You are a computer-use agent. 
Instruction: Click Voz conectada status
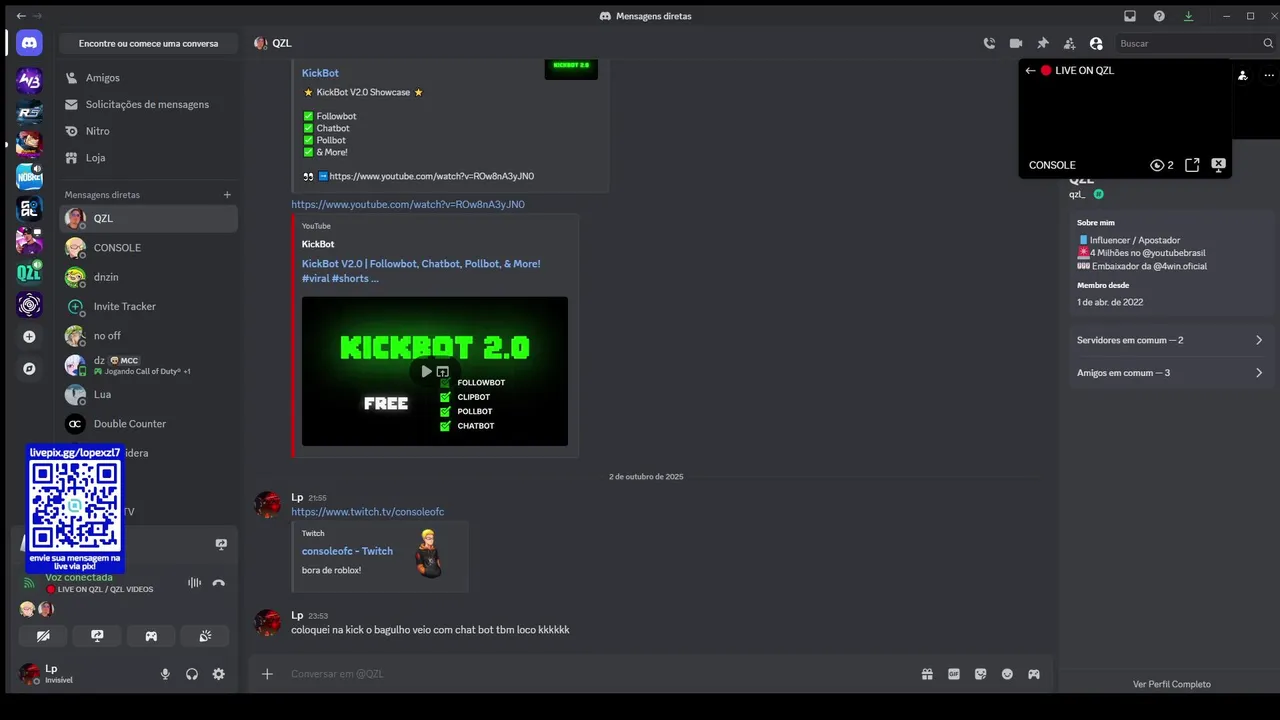(79, 577)
